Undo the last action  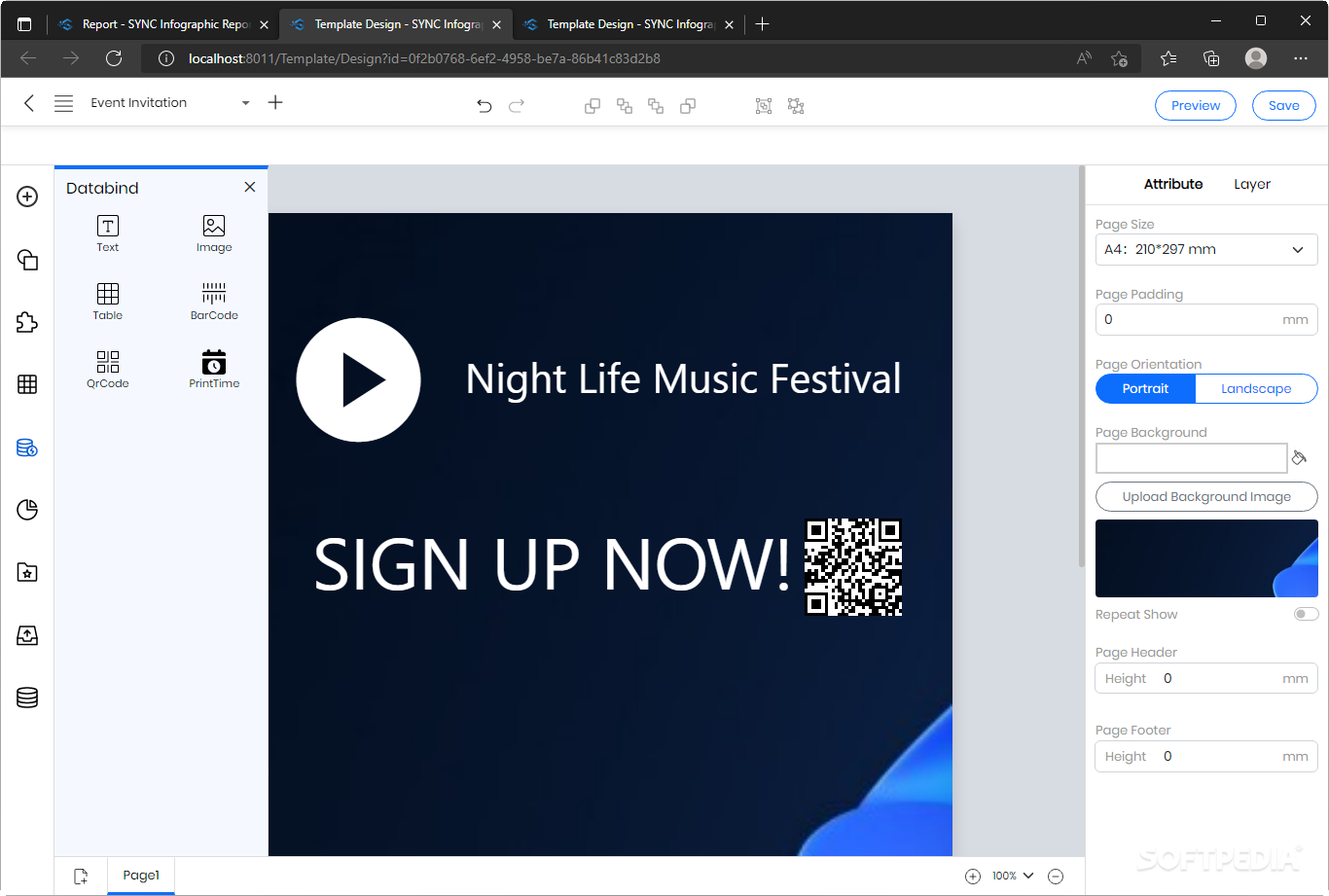pyautogui.click(x=485, y=106)
